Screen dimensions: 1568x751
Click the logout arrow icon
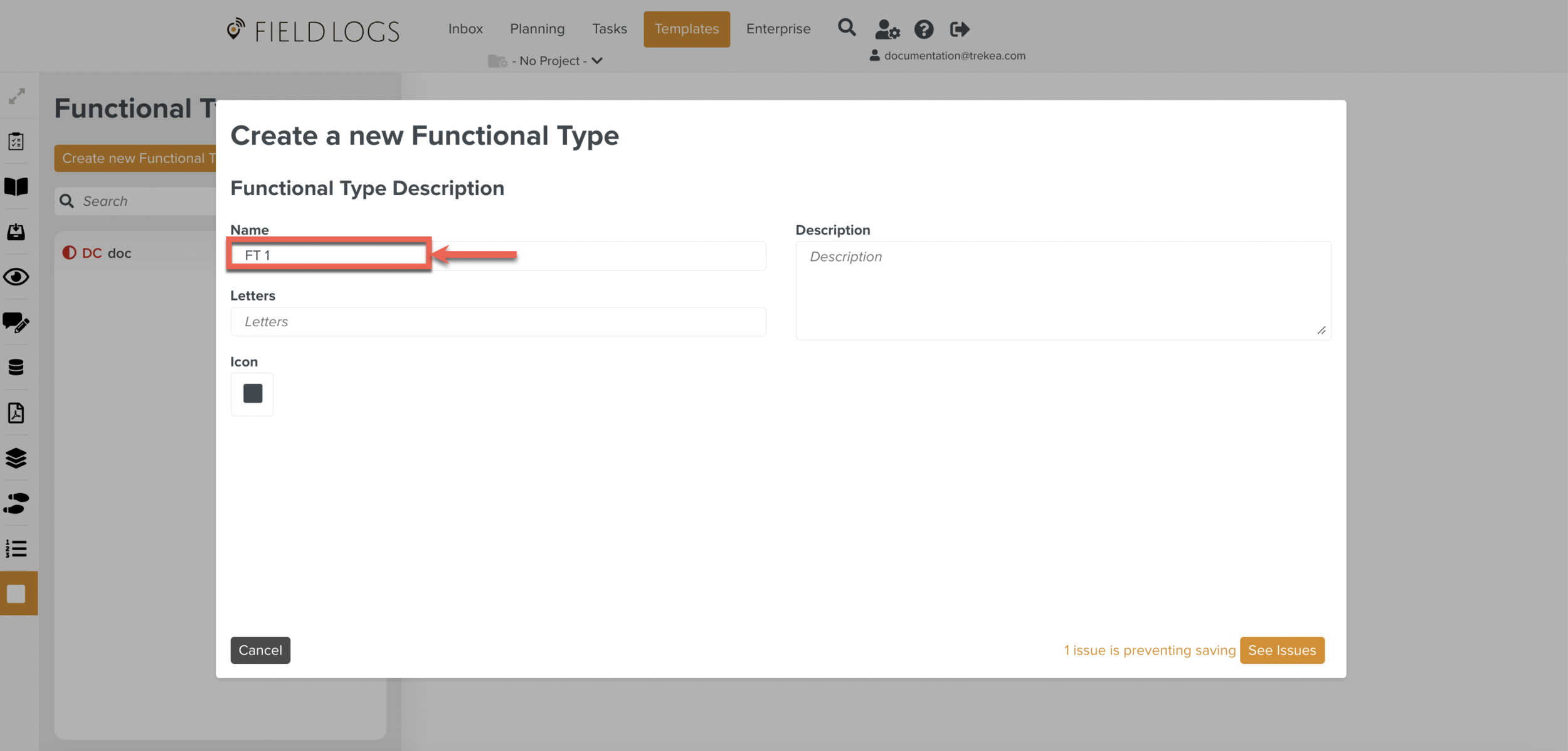tap(959, 29)
